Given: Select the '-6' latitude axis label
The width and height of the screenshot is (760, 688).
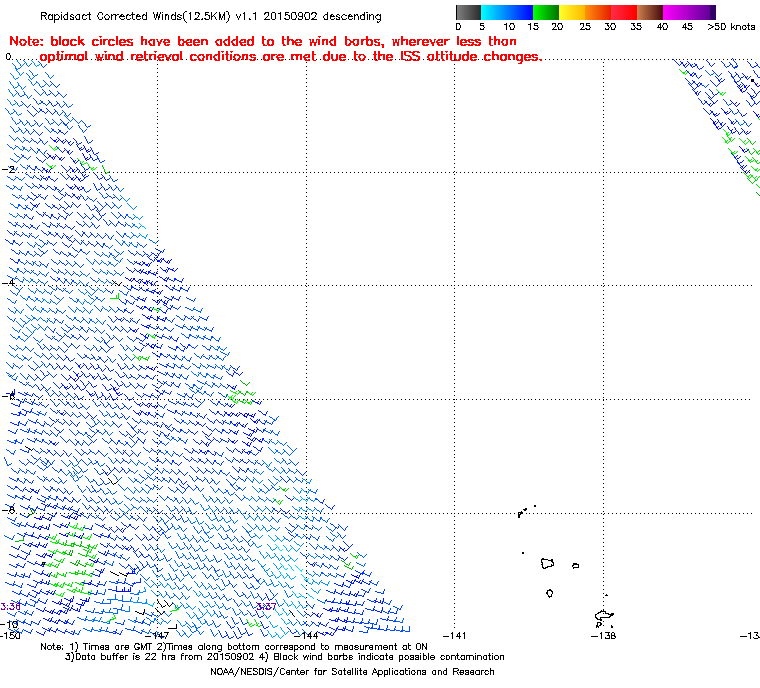Looking at the screenshot, I should (x=9, y=396).
